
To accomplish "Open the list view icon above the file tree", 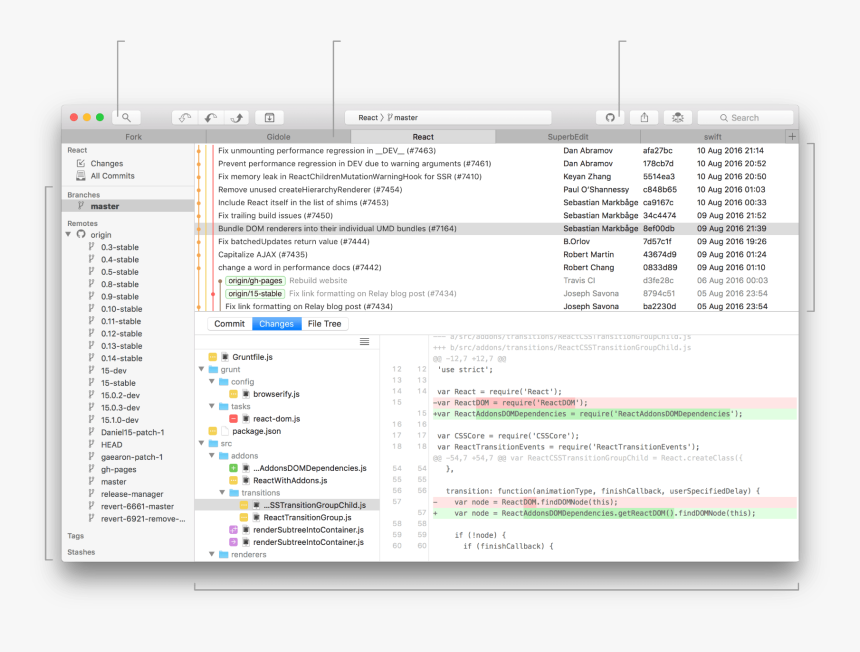I will click(362, 340).
